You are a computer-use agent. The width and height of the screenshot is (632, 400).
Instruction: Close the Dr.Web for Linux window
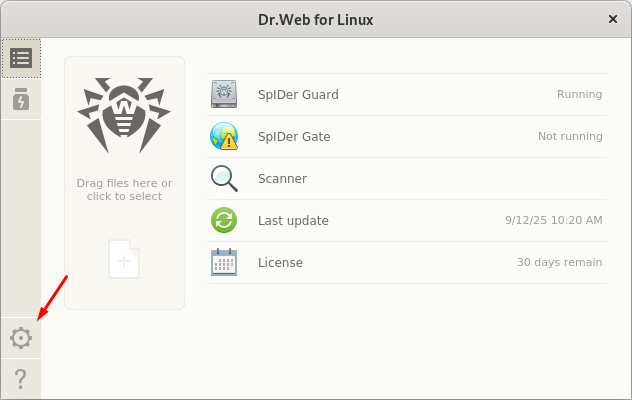[613, 19]
